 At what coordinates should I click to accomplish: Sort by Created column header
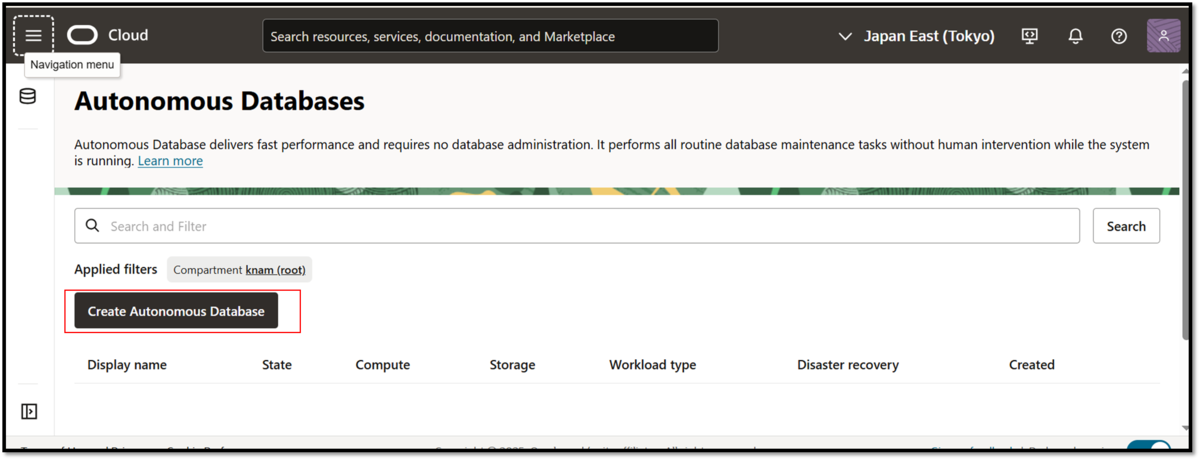point(1032,365)
